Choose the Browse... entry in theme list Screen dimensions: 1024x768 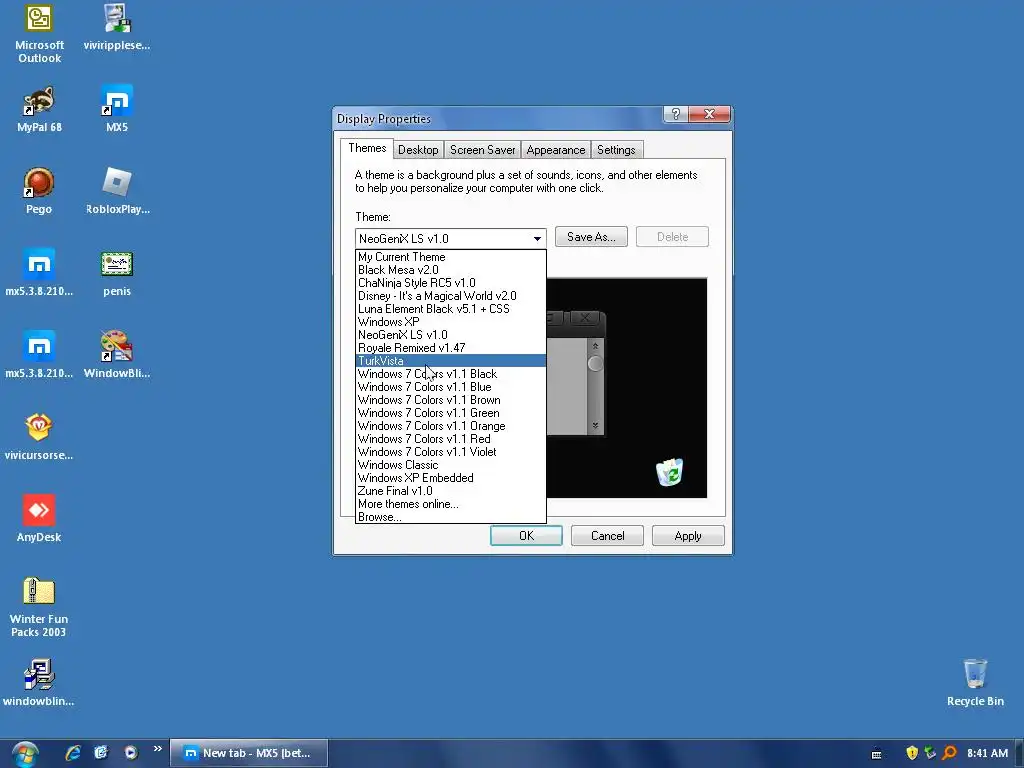tap(451, 517)
